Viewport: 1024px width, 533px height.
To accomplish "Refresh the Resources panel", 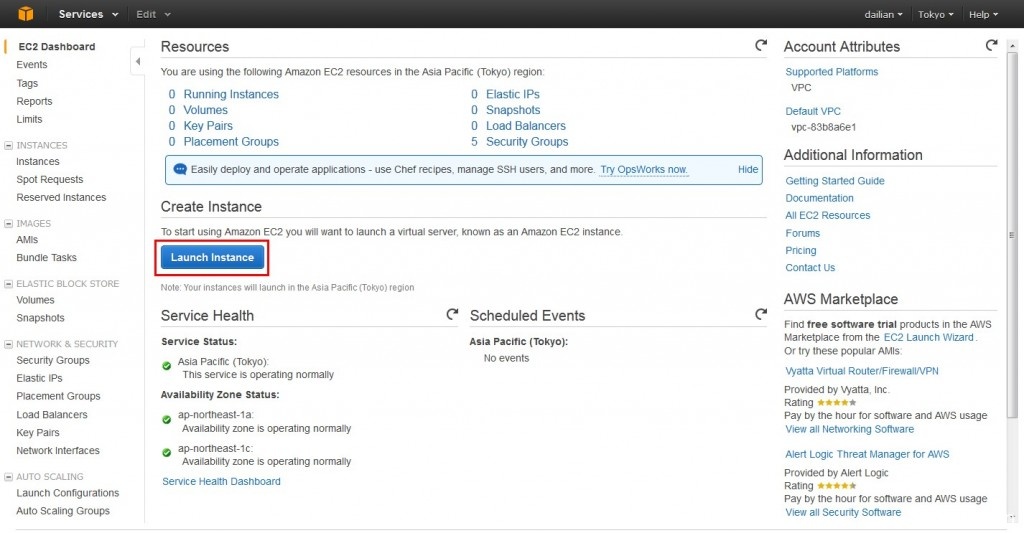I will (761, 46).
